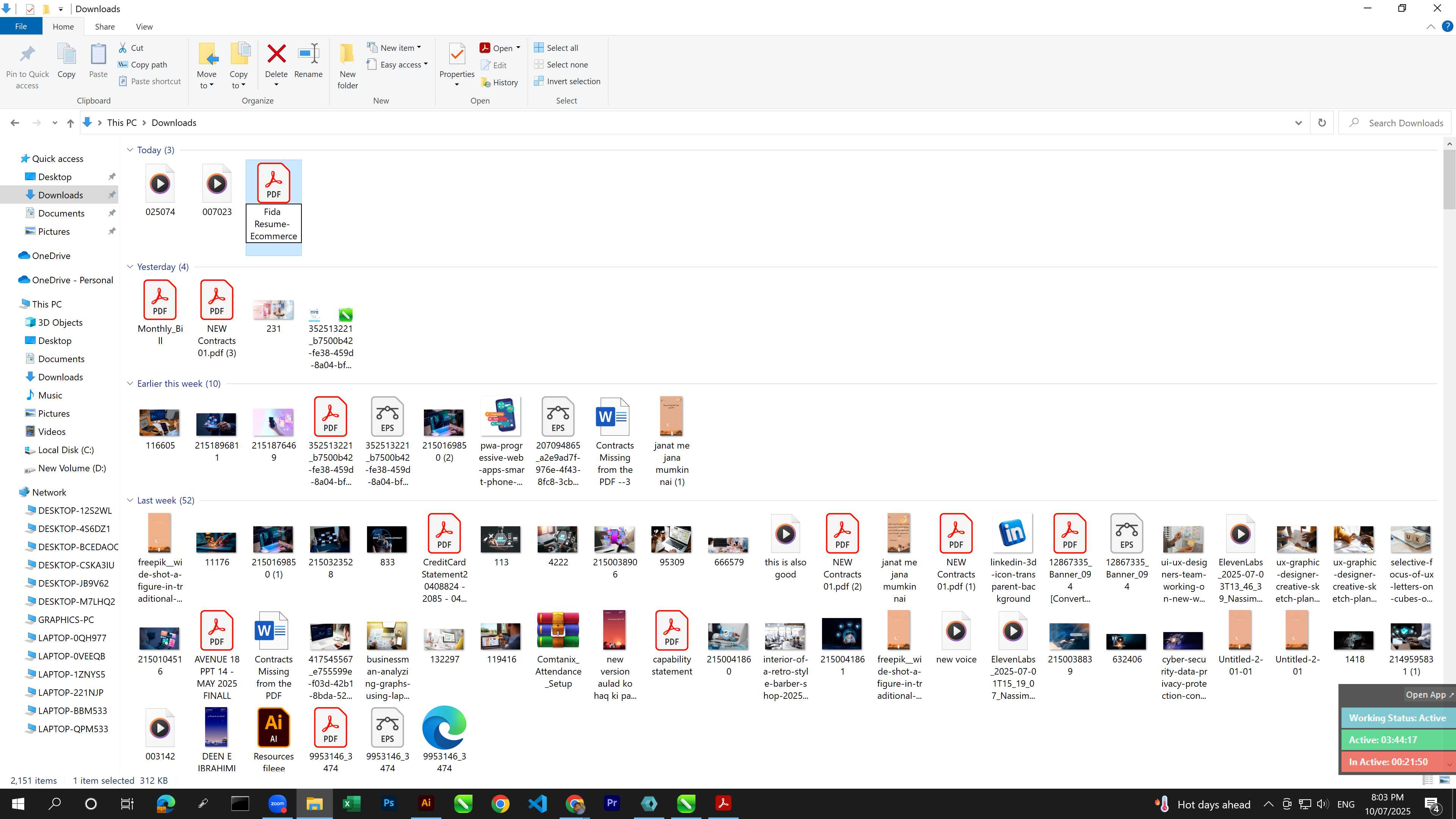Select the Comtanix_Attendance_Setup archive
Image resolution: width=1456 pixels, height=819 pixels.
tap(558, 650)
